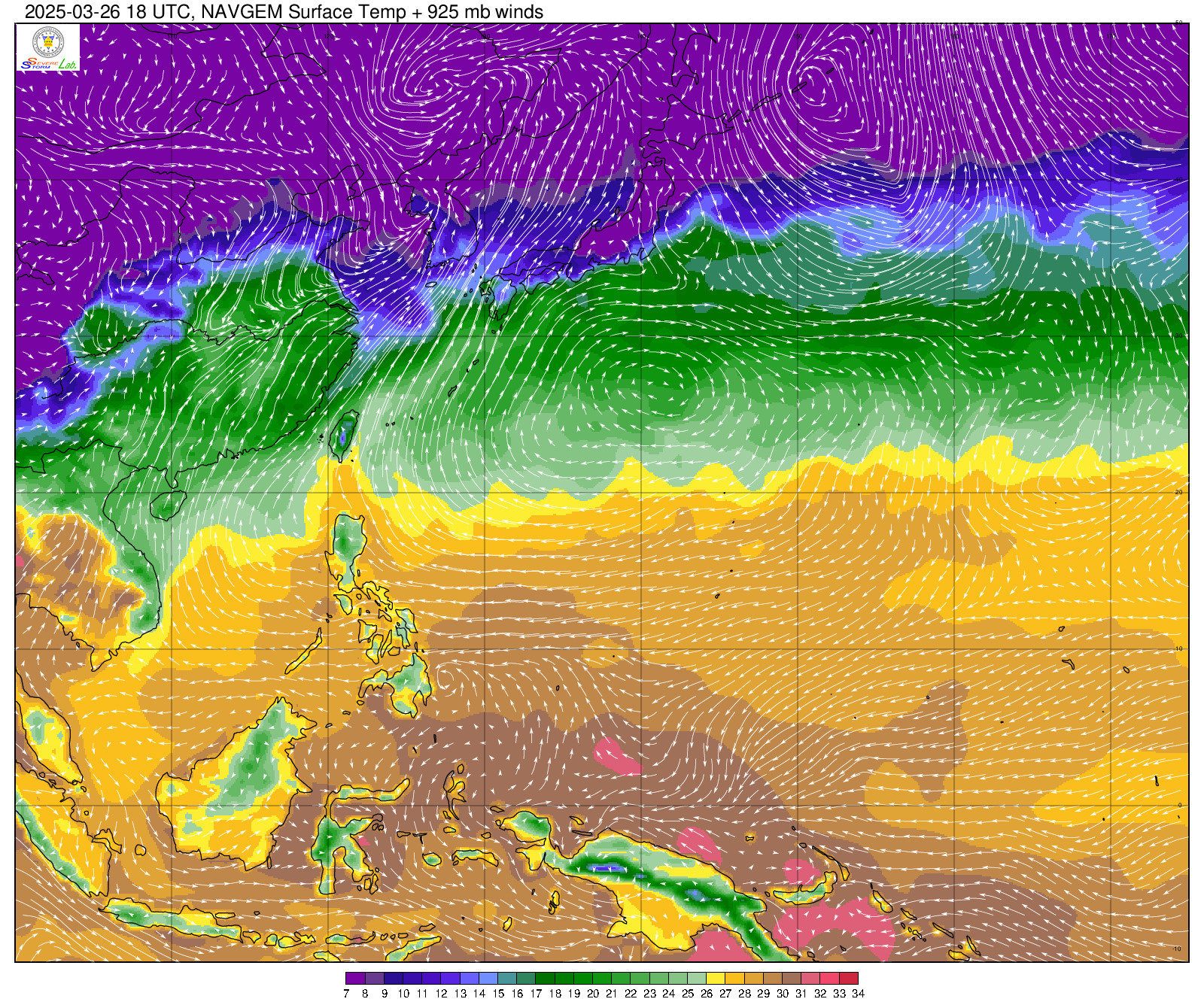This screenshot has height=1008, width=1204.
Task: Click the map title showing 2025-03-26 18 UTC
Action: pyautogui.click(x=284, y=12)
